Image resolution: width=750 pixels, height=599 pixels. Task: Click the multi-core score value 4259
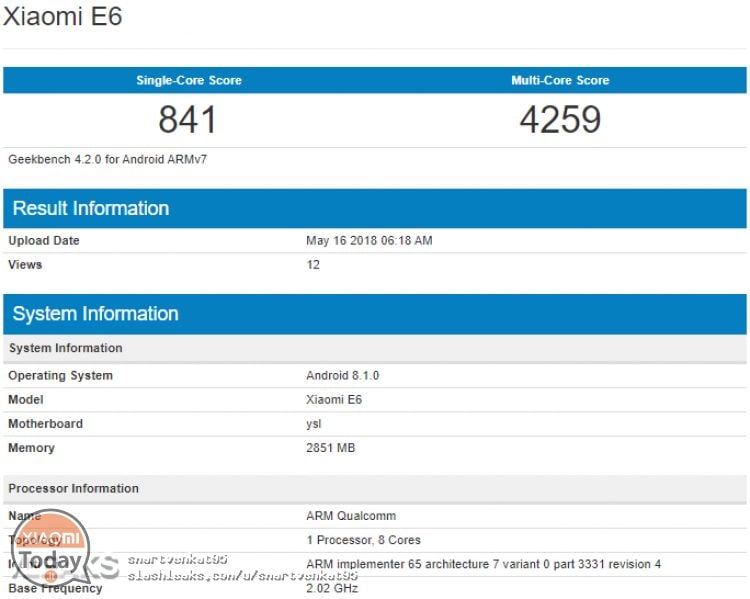[560, 120]
